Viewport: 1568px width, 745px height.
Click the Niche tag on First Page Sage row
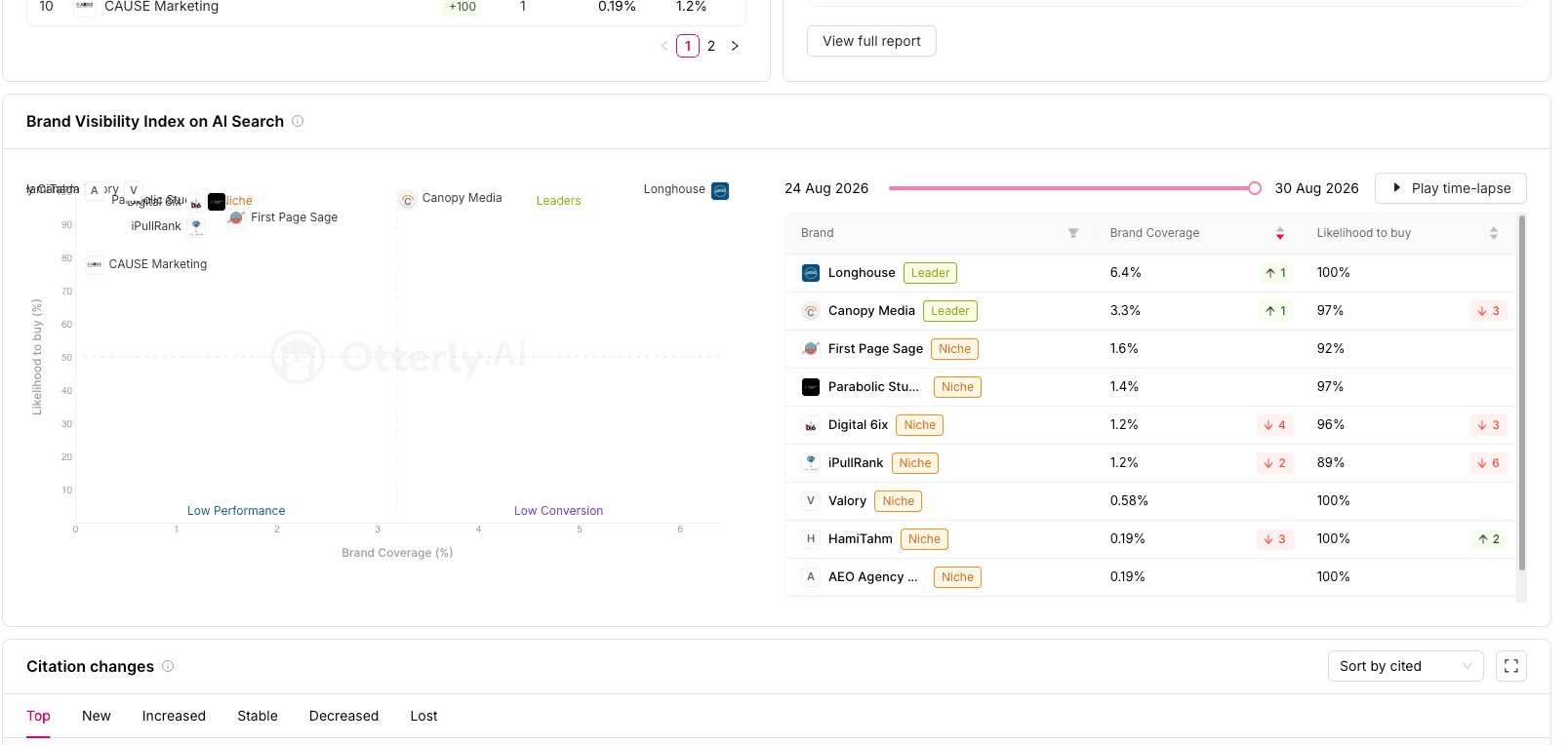(954, 349)
